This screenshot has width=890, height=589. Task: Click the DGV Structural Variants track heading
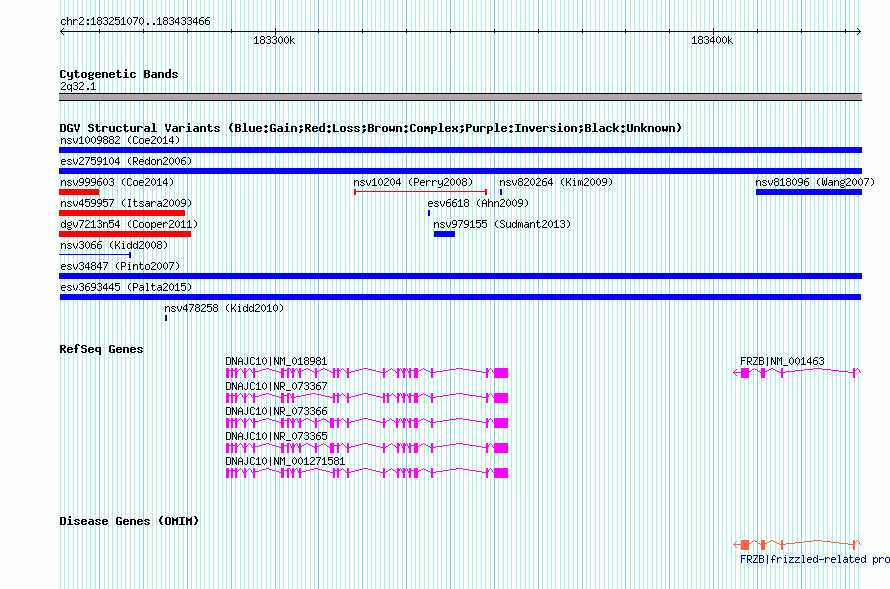[x=371, y=128]
